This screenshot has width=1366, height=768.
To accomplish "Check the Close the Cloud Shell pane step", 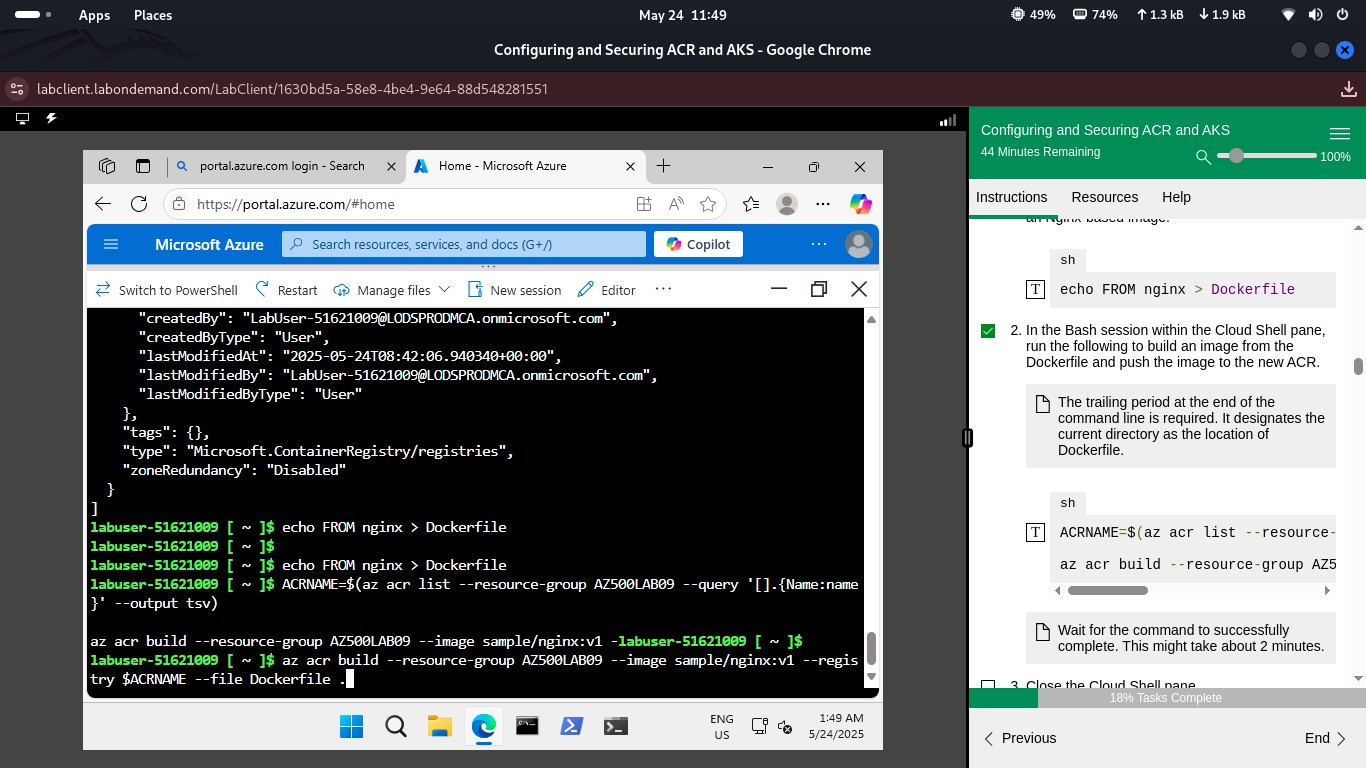I will (988, 684).
